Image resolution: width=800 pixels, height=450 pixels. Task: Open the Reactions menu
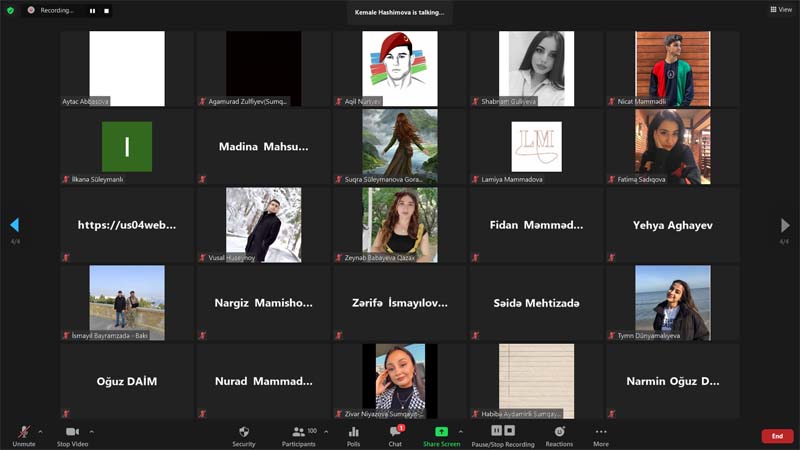(559, 435)
